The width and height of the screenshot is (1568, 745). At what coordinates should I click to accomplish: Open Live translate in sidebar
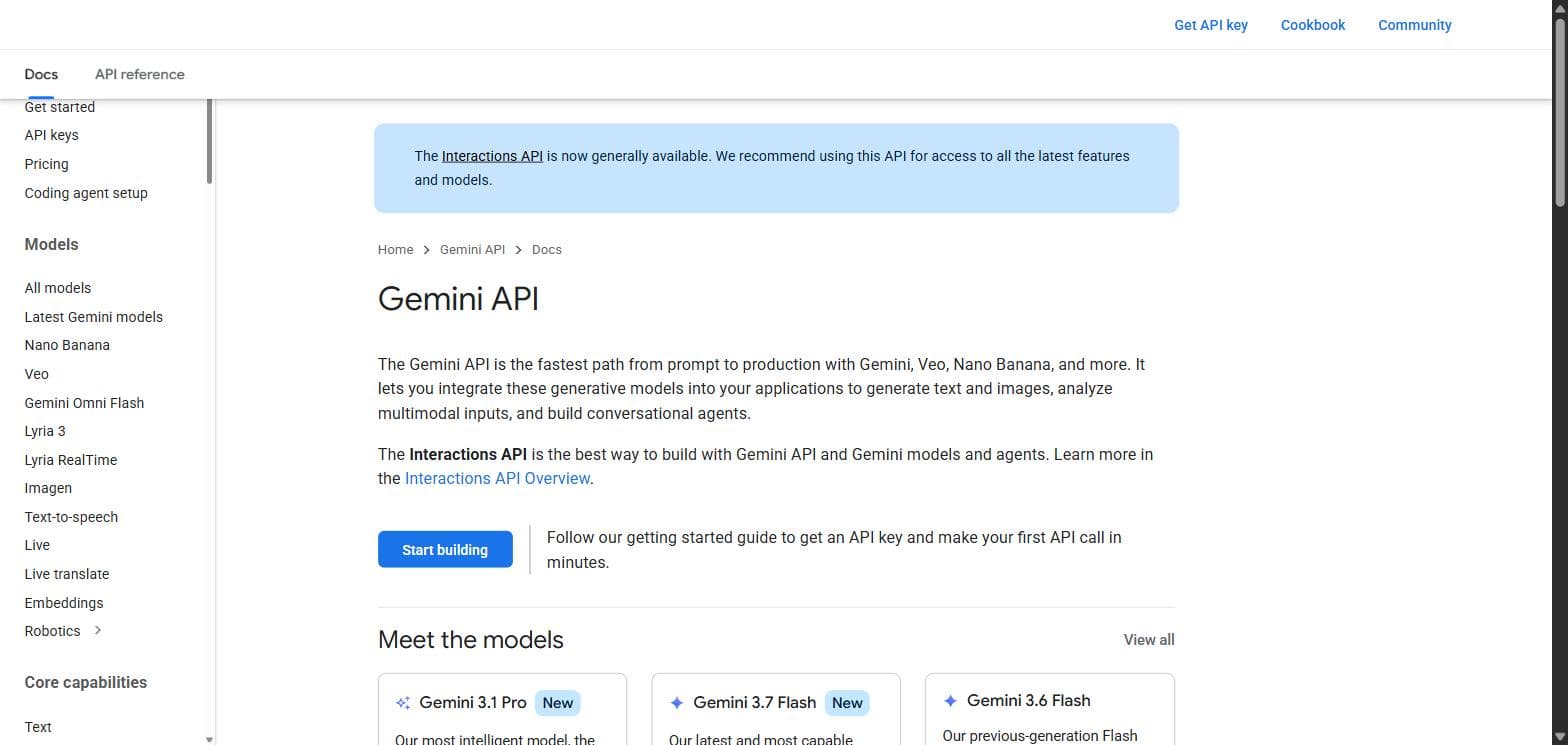(67, 574)
